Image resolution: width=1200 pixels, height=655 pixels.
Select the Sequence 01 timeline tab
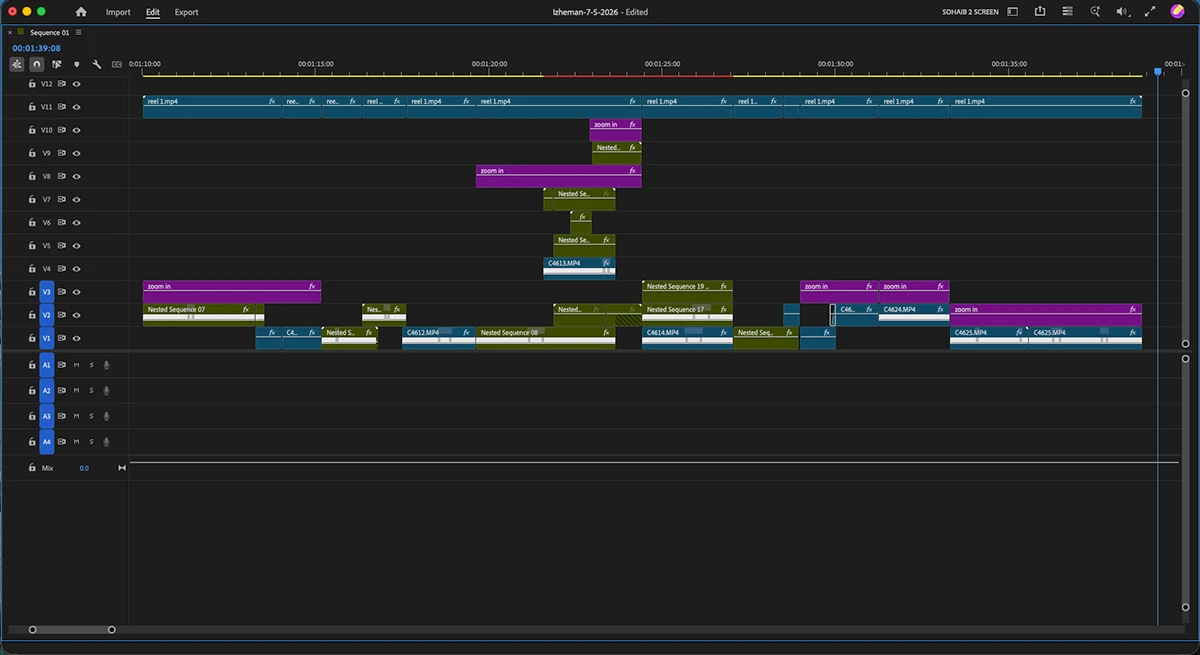50,32
